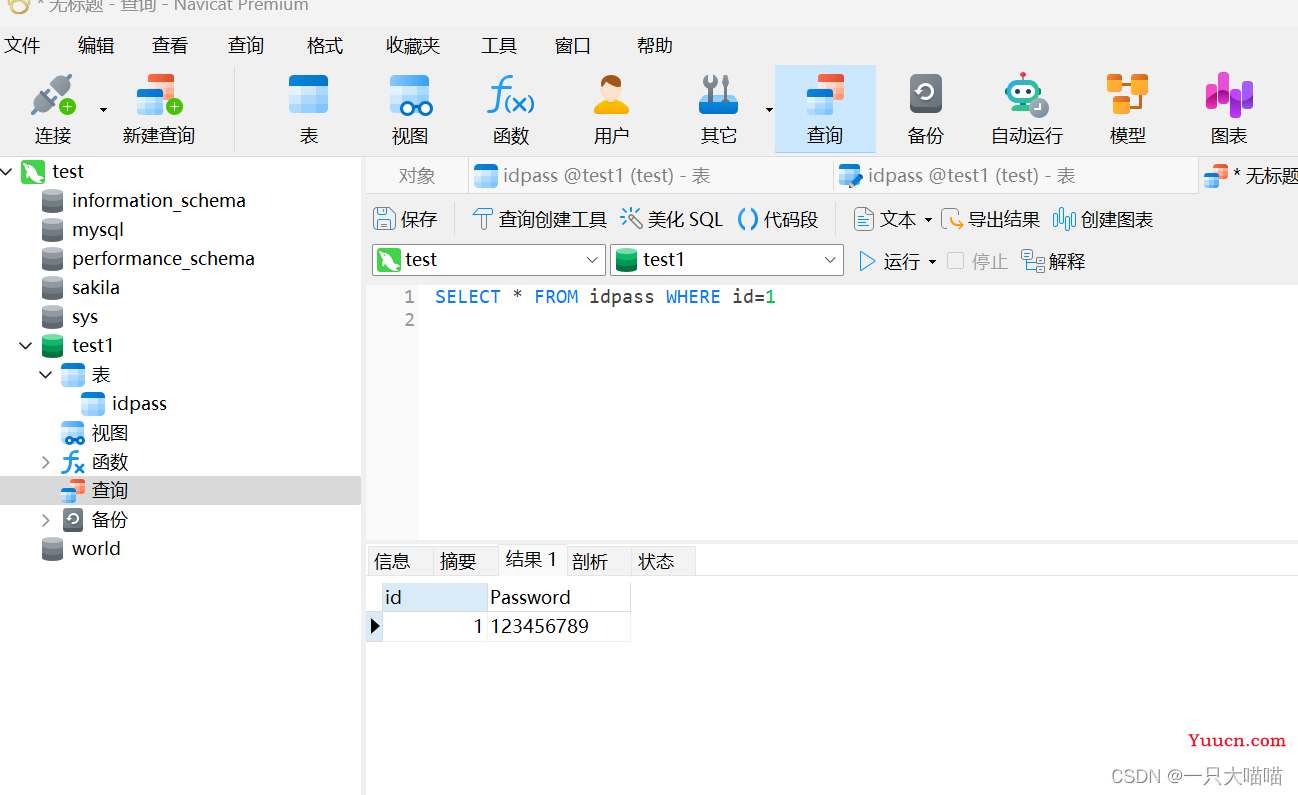Click 美化 SQL (Beautify SQL)

pyautogui.click(x=671, y=219)
